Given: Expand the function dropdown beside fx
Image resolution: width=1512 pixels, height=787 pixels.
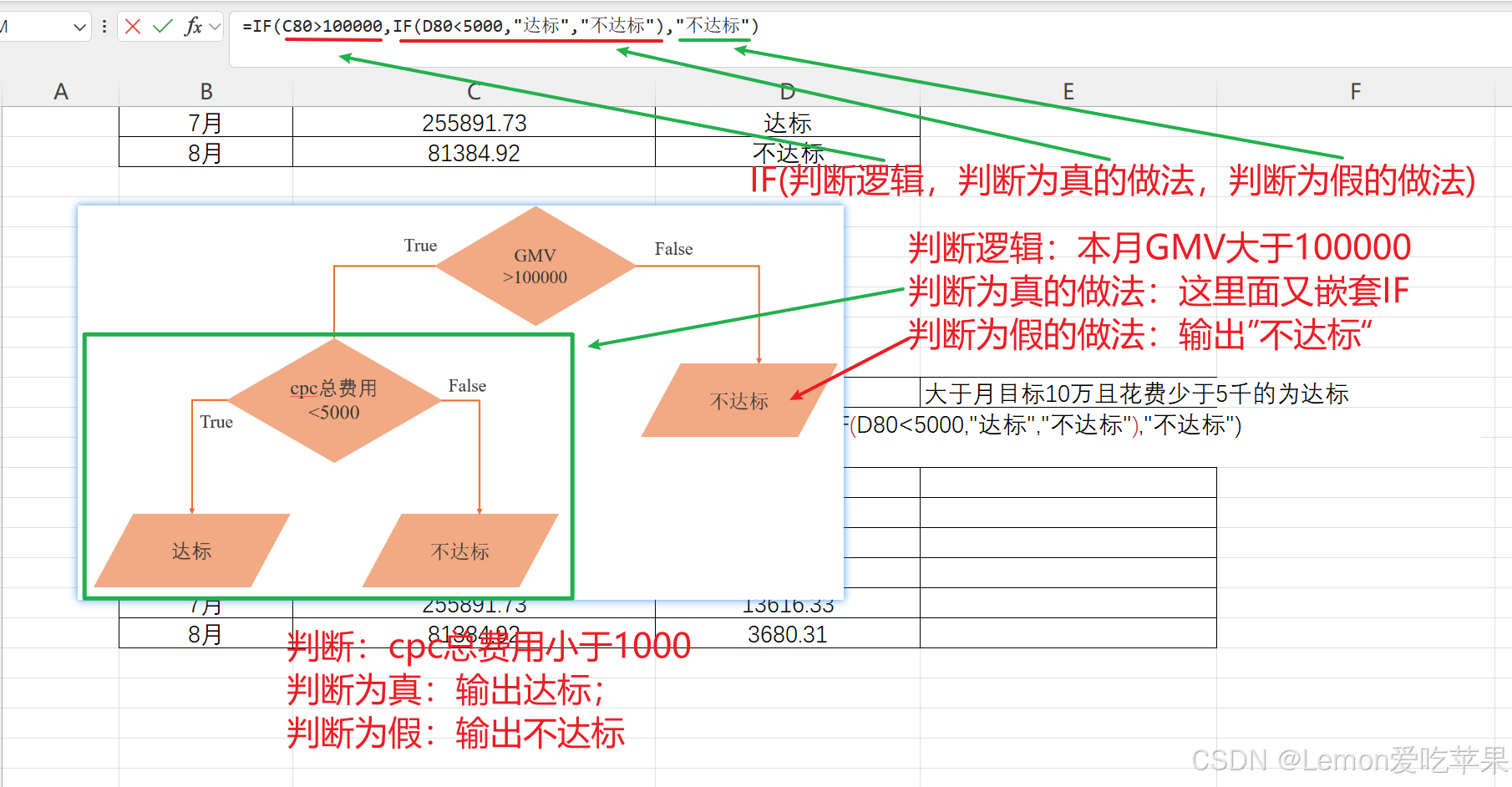Looking at the screenshot, I should coord(215,27).
